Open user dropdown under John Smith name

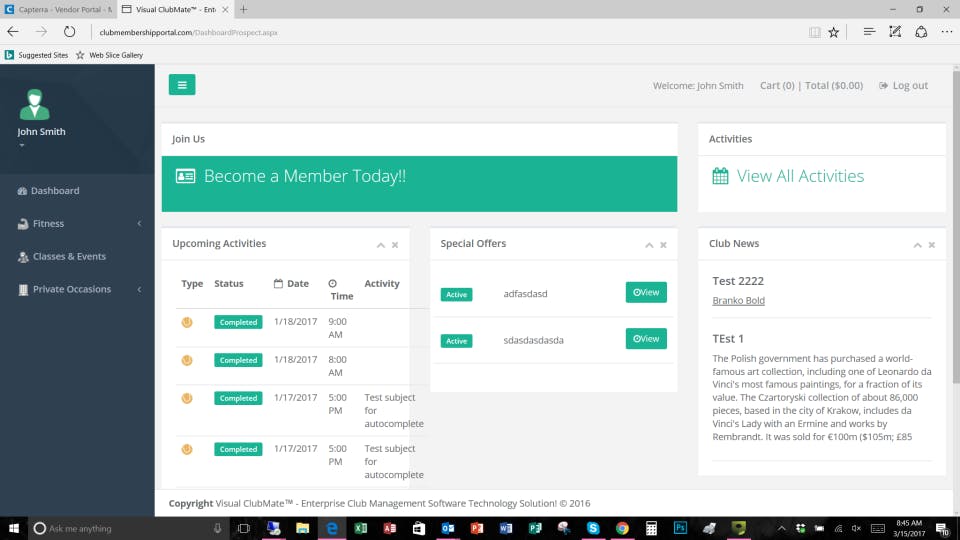pyautogui.click(x=22, y=145)
